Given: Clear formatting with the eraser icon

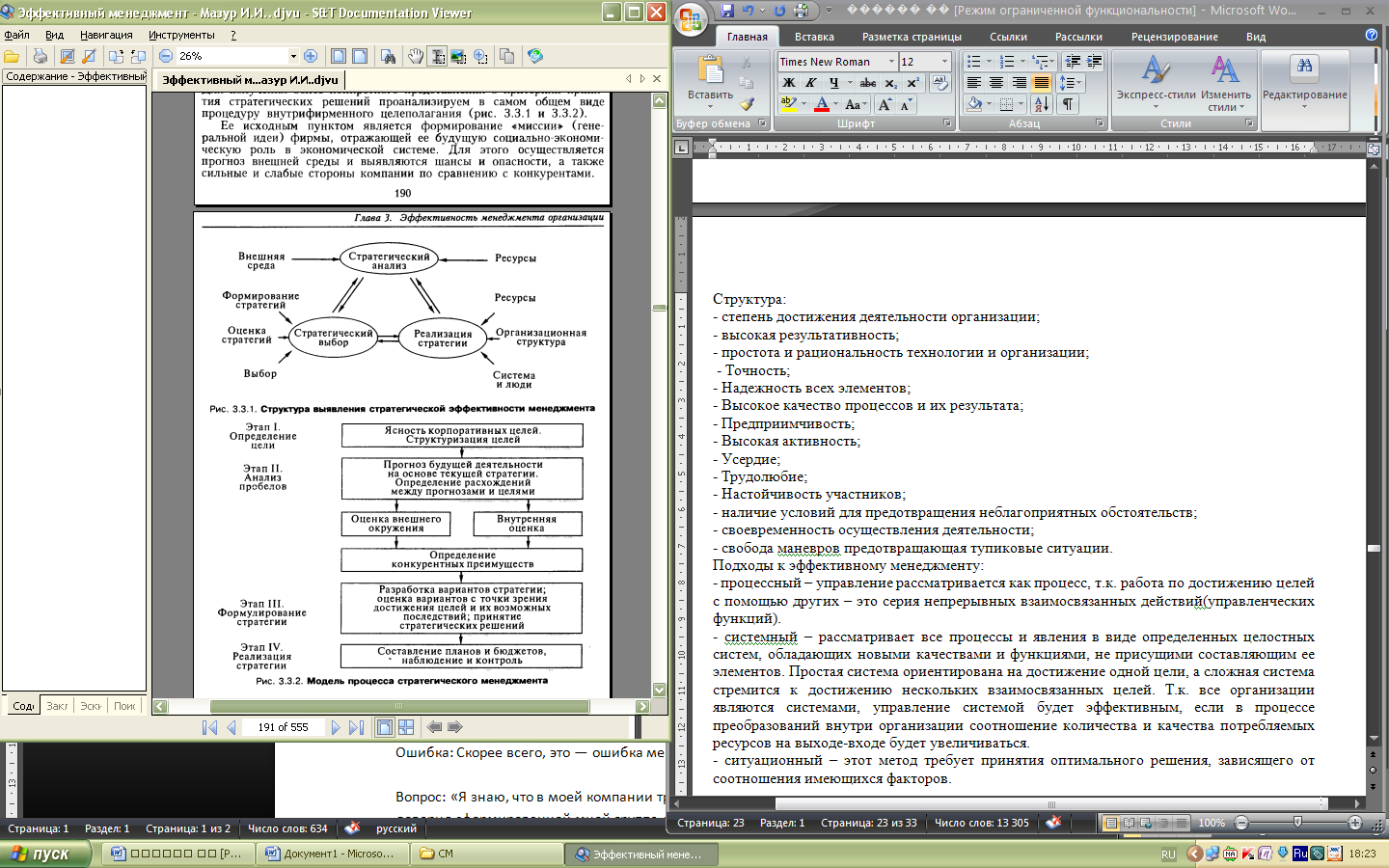Looking at the screenshot, I should pyautogui.click(x=940, y=83).
